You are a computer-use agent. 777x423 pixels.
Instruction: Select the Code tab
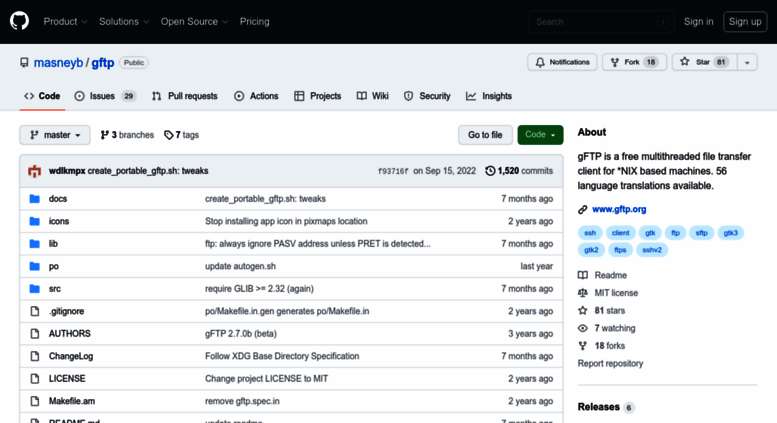[x=42, y=96]
